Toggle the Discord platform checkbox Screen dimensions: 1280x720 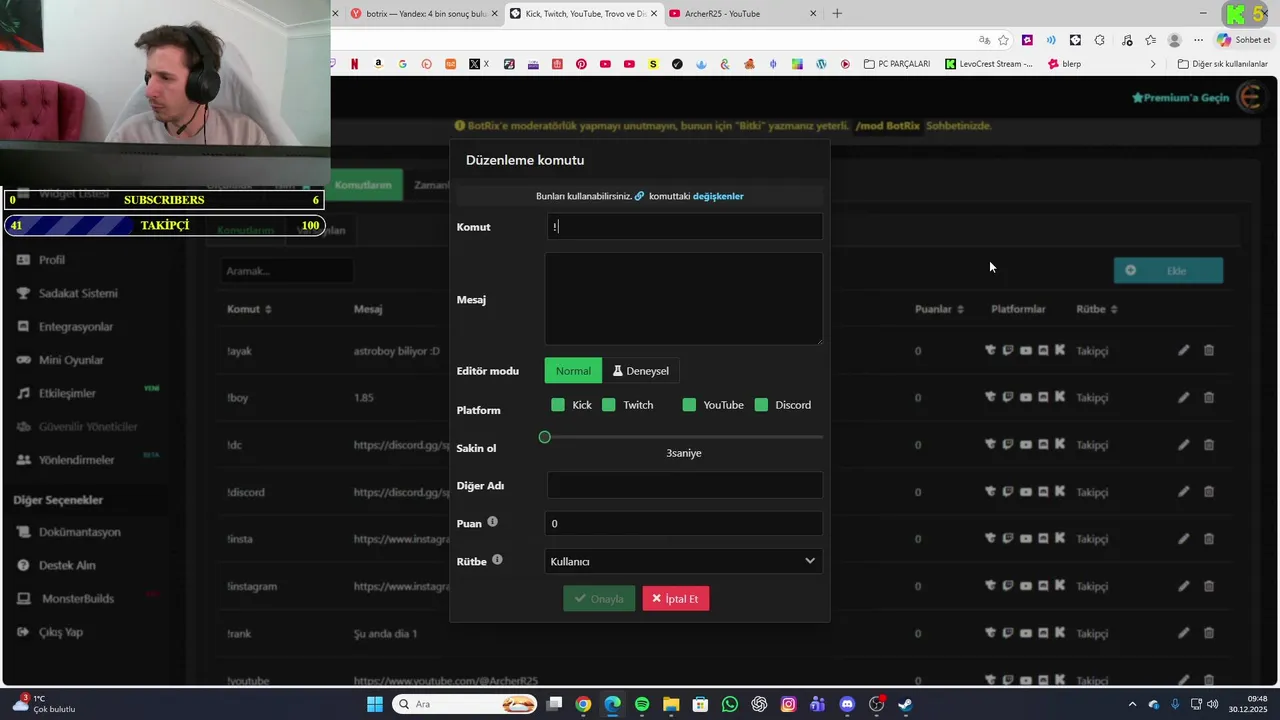(761, 405)
